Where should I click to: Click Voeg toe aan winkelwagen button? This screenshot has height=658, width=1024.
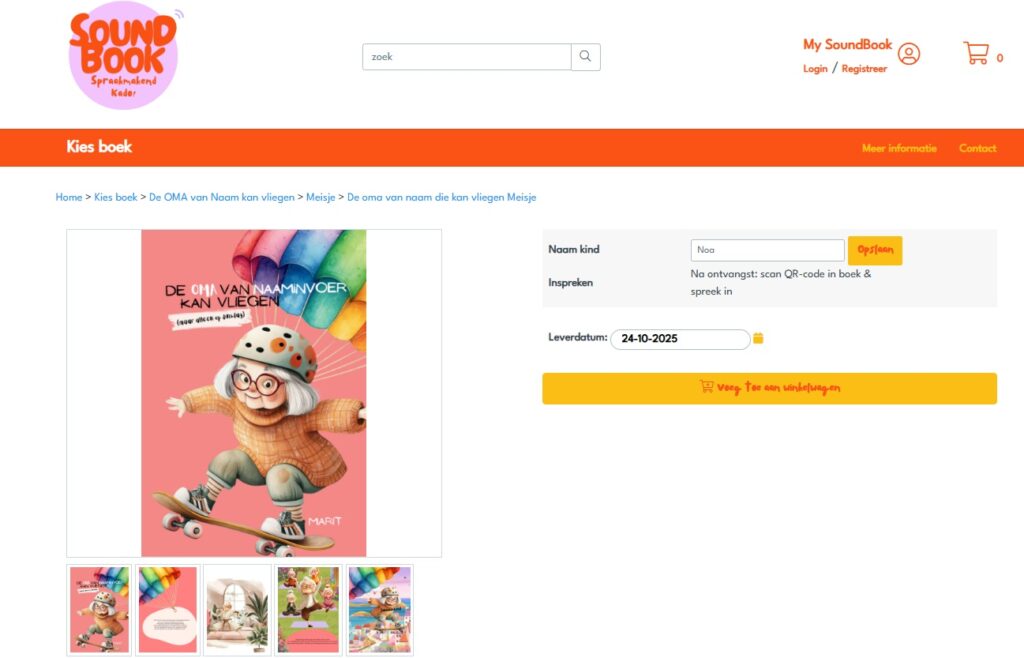click(769, 388)
